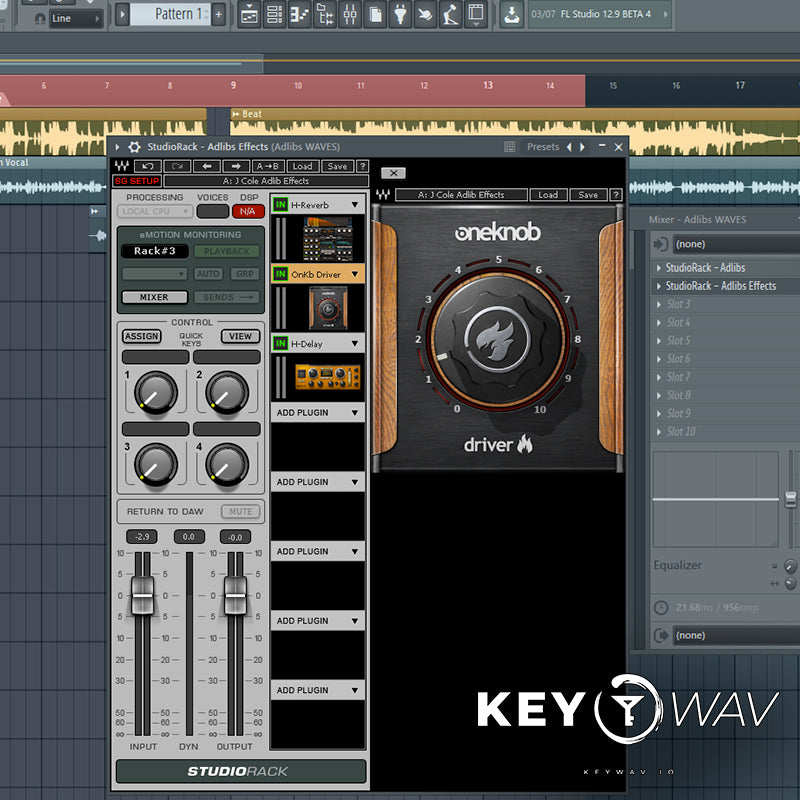The width and height of the screenshot is (800, 800).
Task: Open the plugin grid icon next to Presets
Action: coord(509,147)
